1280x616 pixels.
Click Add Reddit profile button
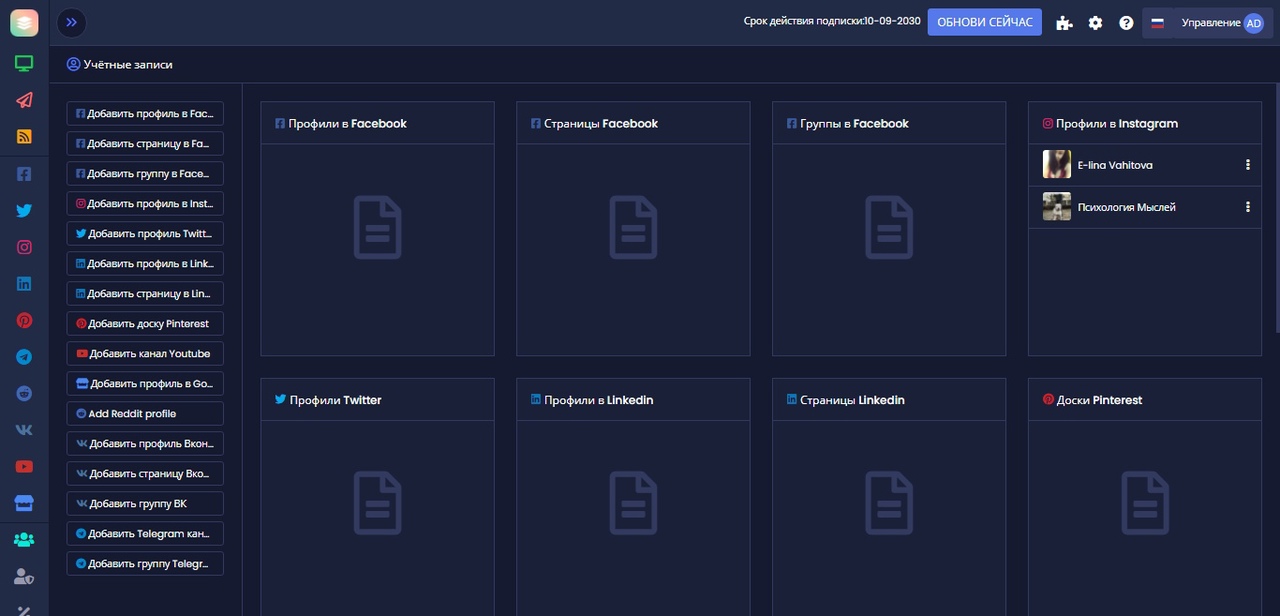tap(145, 414)
